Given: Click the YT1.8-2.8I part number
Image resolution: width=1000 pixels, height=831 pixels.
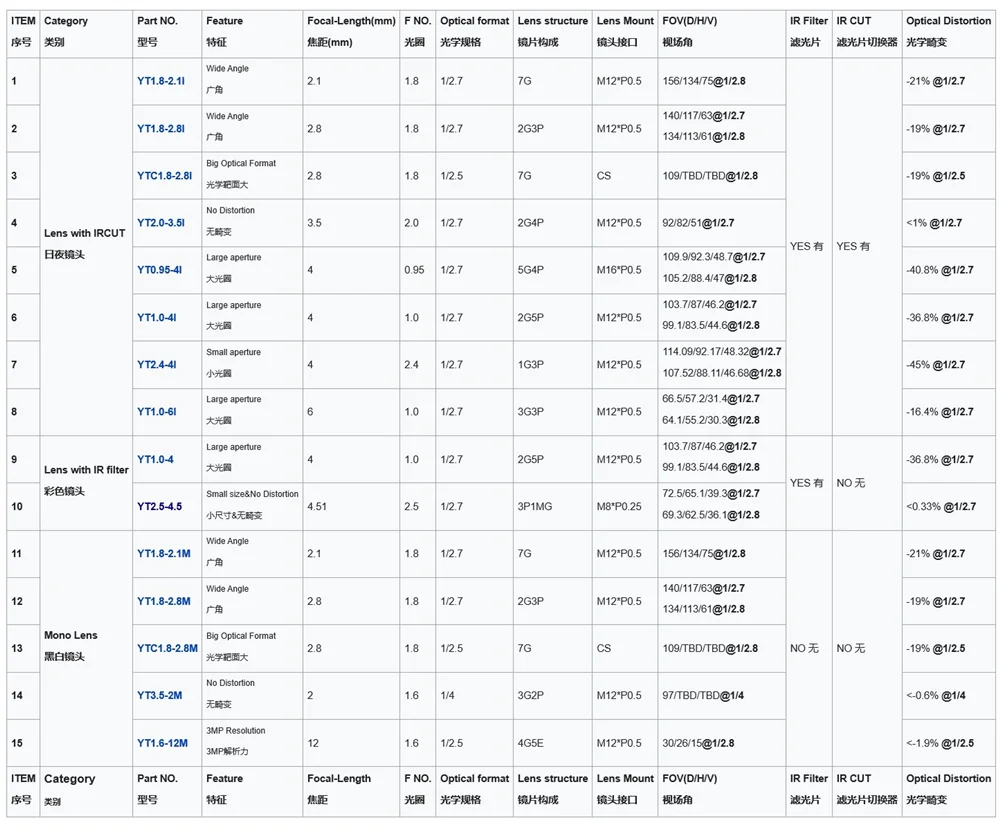Looking at the screenshot, I should pyautogui.click(x=160, y=129).
